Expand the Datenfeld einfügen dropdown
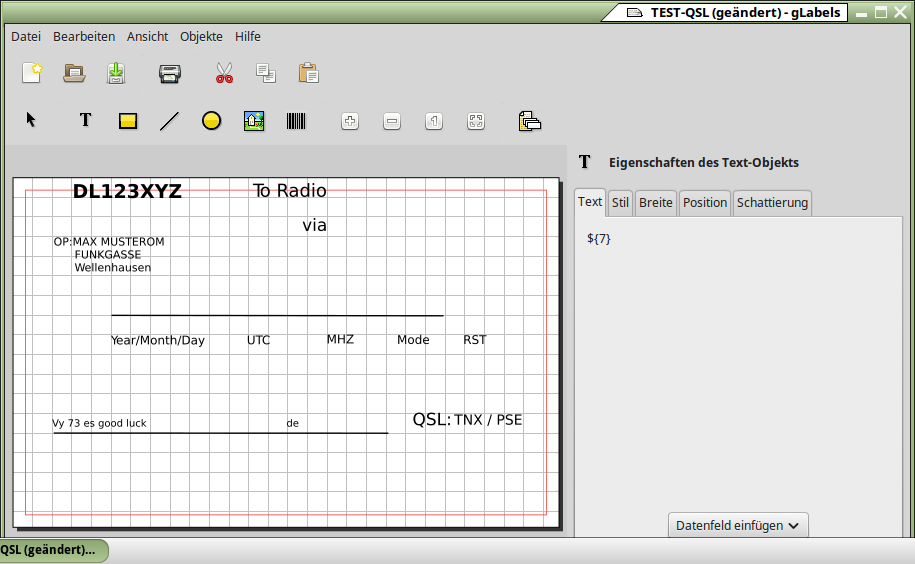This screenshot has width=915, height=564. [737, 525]
